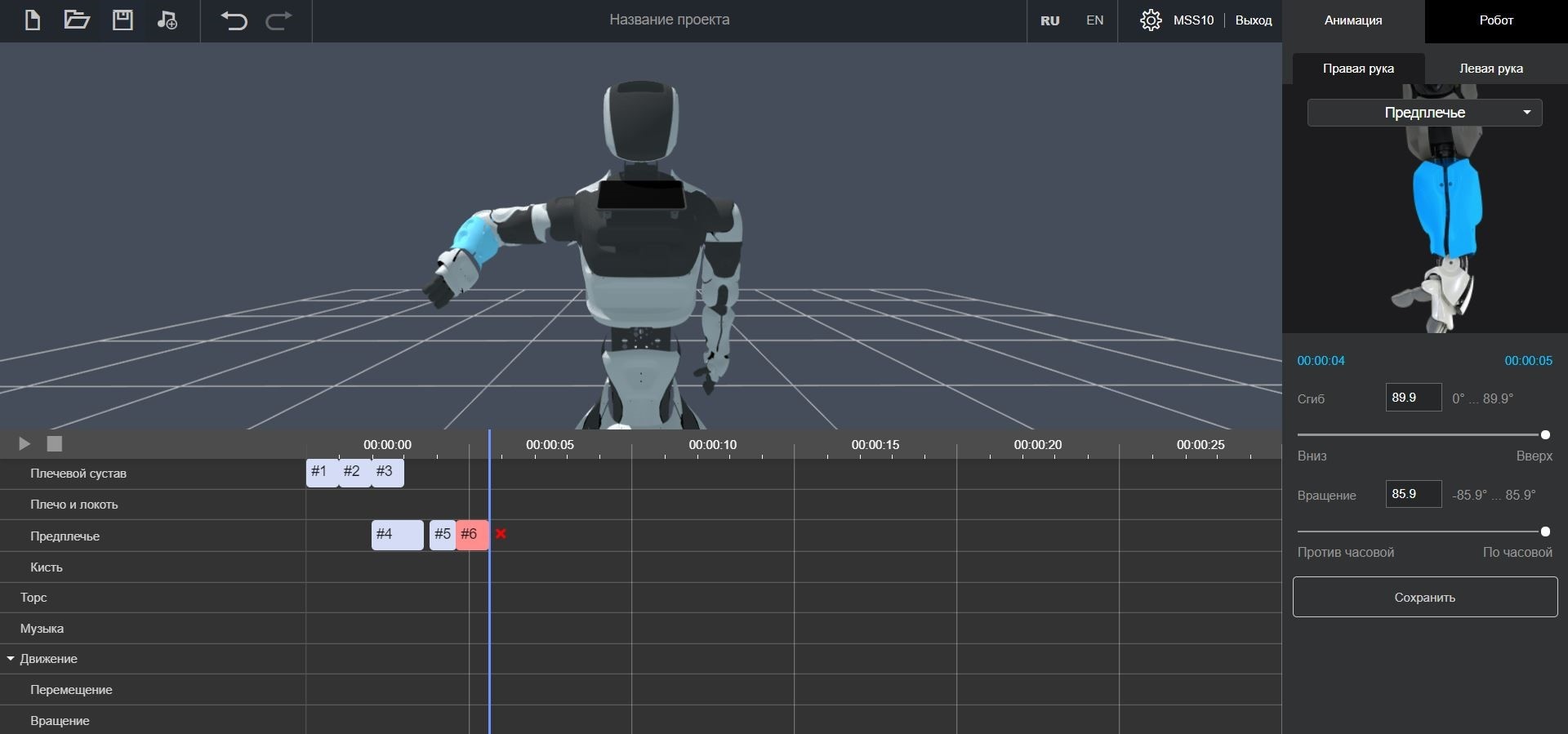Viewport: 1568px width, 734px height.
Task: Switch interface language to RU
Action: point(1049,20)
